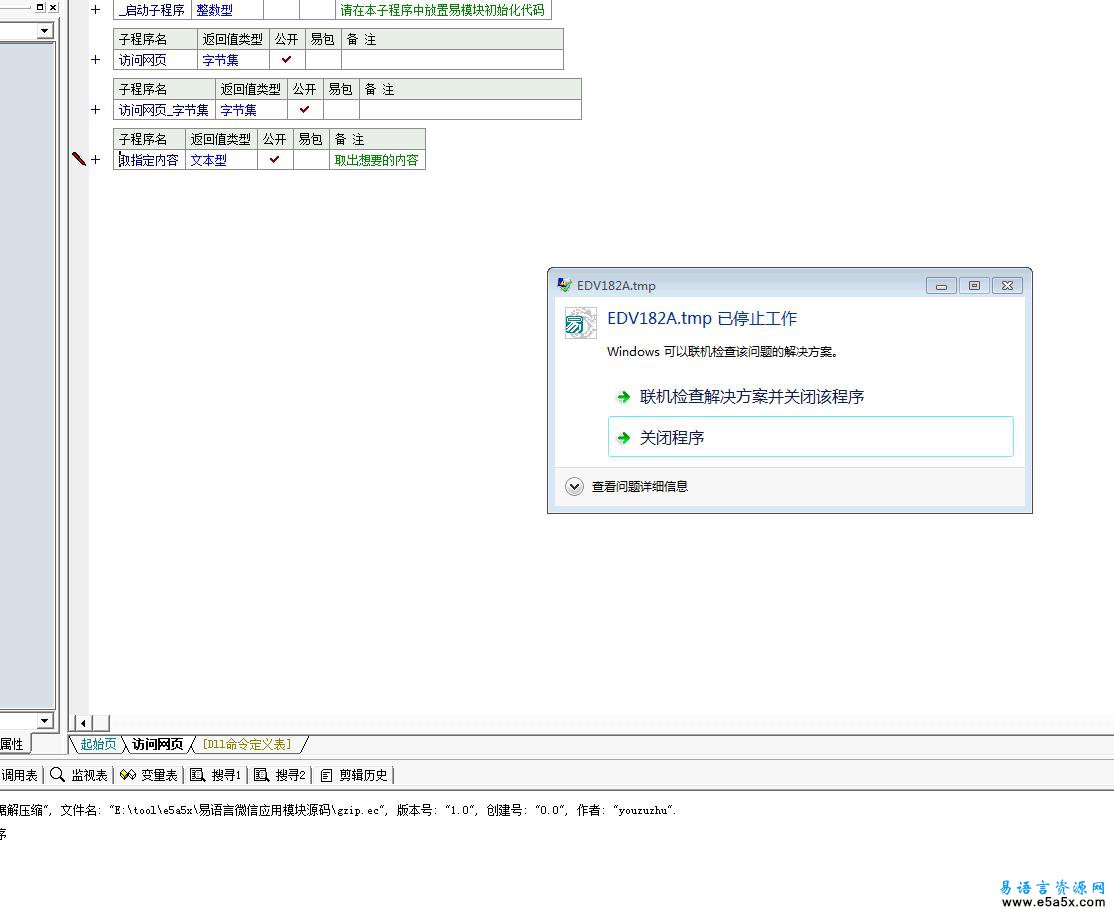
Task: Click the 变量表 binoculars icon
Action: coord(128,775)
